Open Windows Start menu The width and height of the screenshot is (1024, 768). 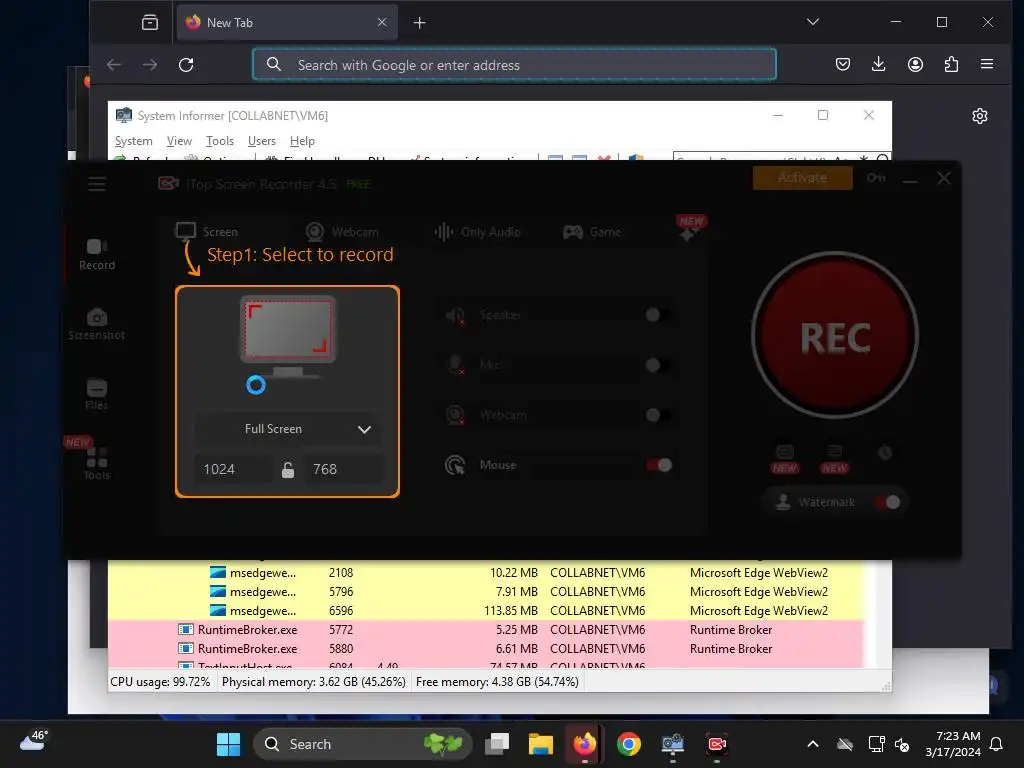228,744
